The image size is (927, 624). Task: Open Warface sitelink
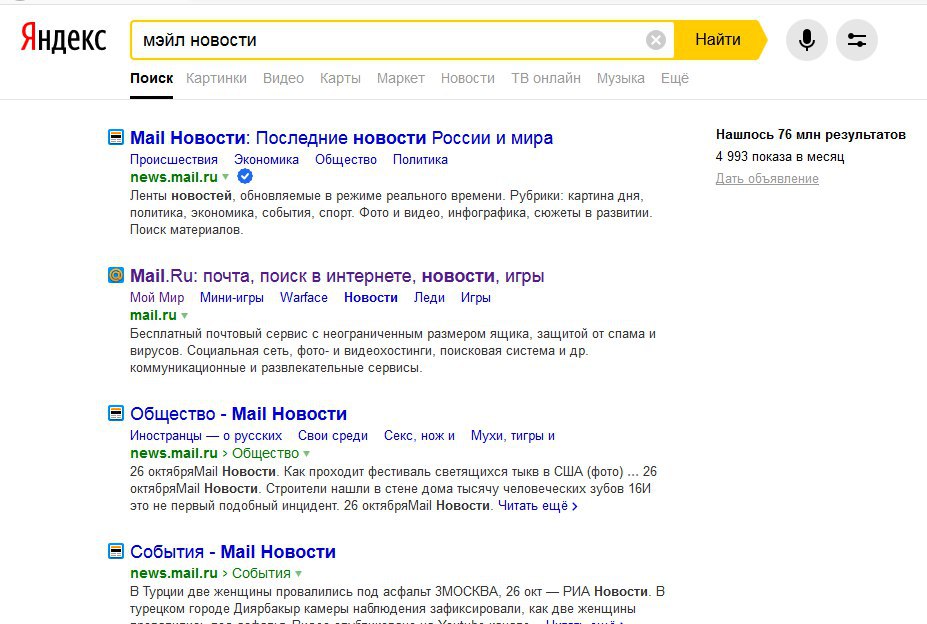pyautogui.click(x=303, y=298)
